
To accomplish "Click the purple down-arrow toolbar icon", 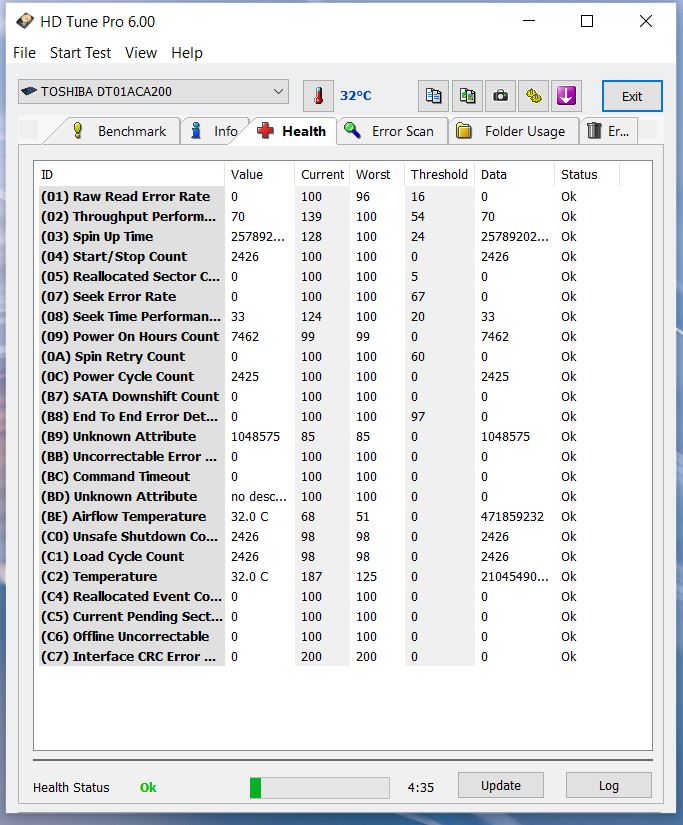I will click(x=567, y=96).
